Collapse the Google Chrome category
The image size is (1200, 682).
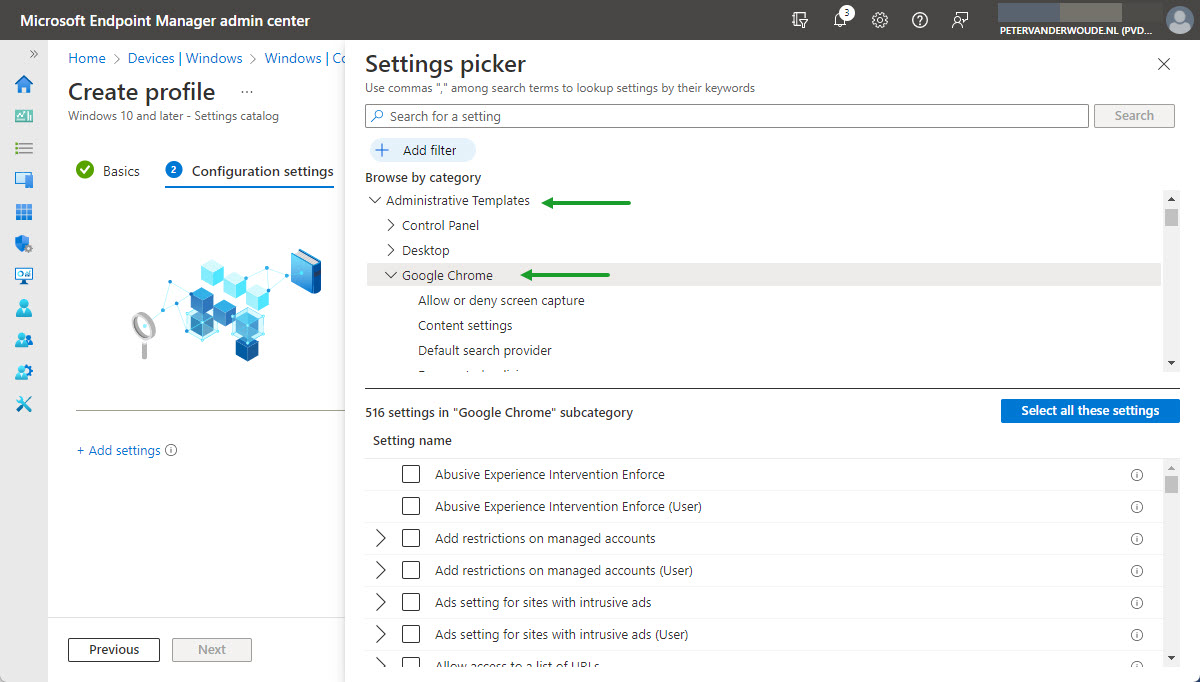(391, 275)
